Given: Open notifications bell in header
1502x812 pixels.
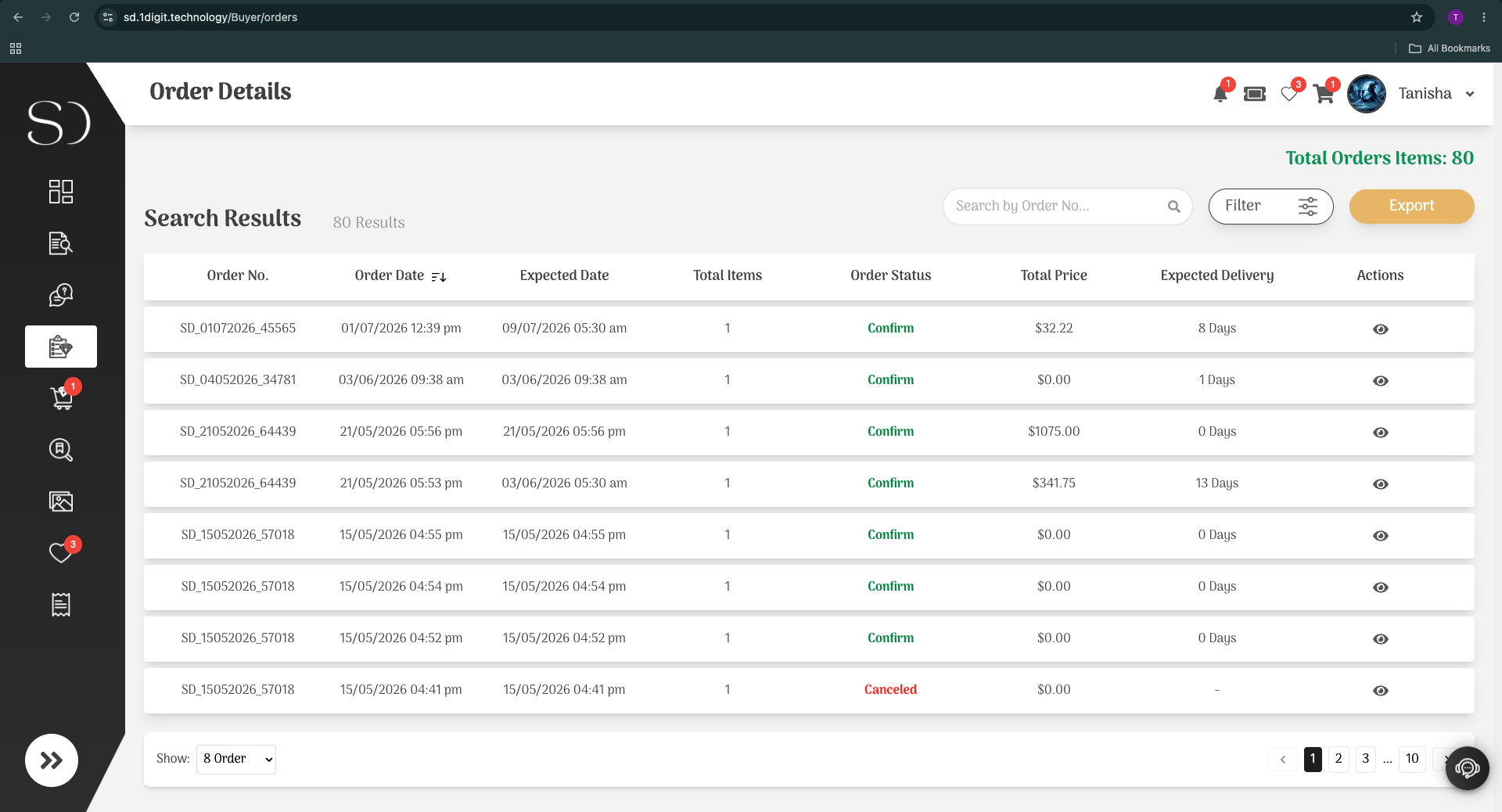Looking at the screenshot, I should pos(1220,94).
